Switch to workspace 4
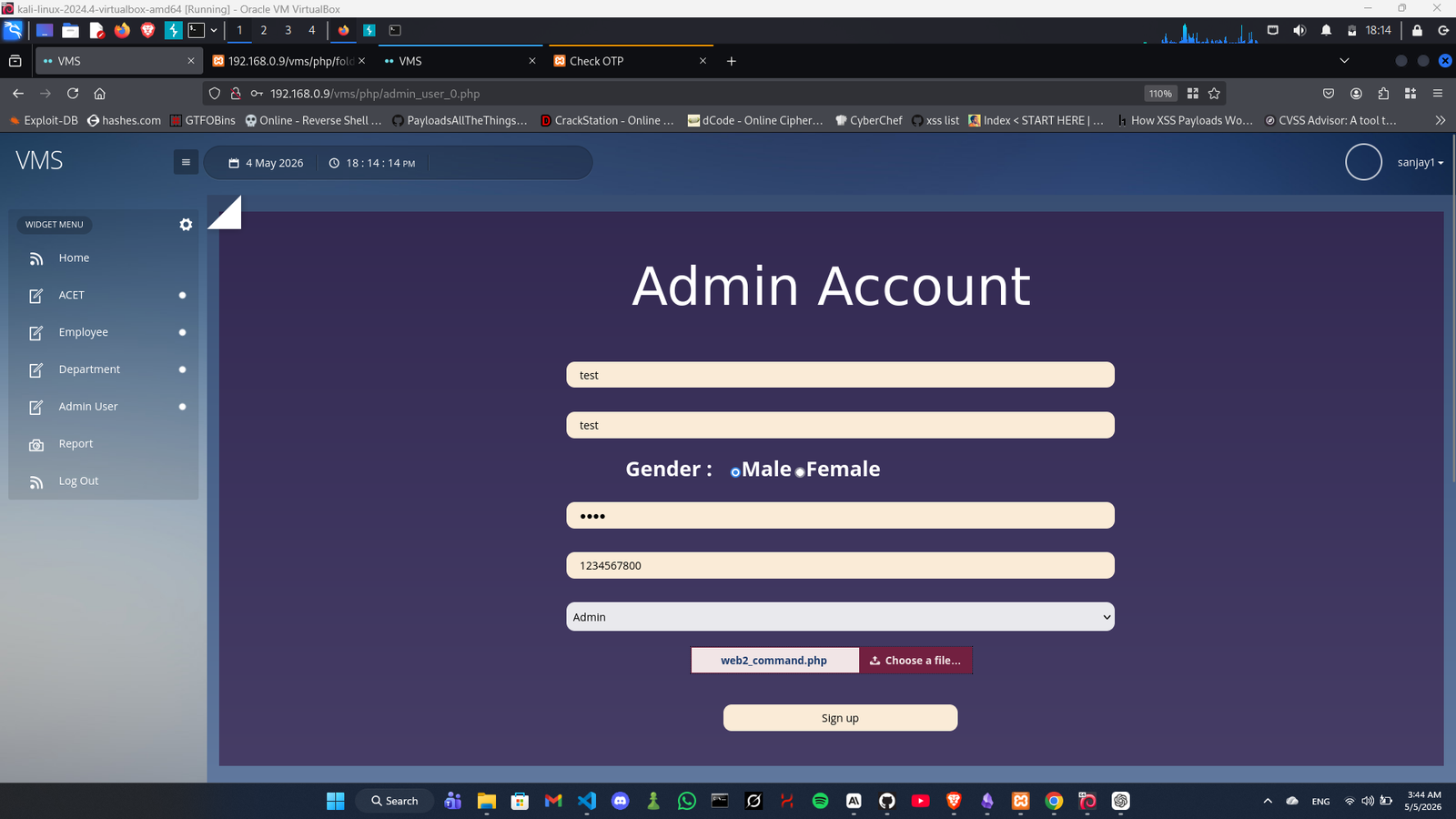Viewport: 1456px width, 819px height. click(x=312, y=30)
